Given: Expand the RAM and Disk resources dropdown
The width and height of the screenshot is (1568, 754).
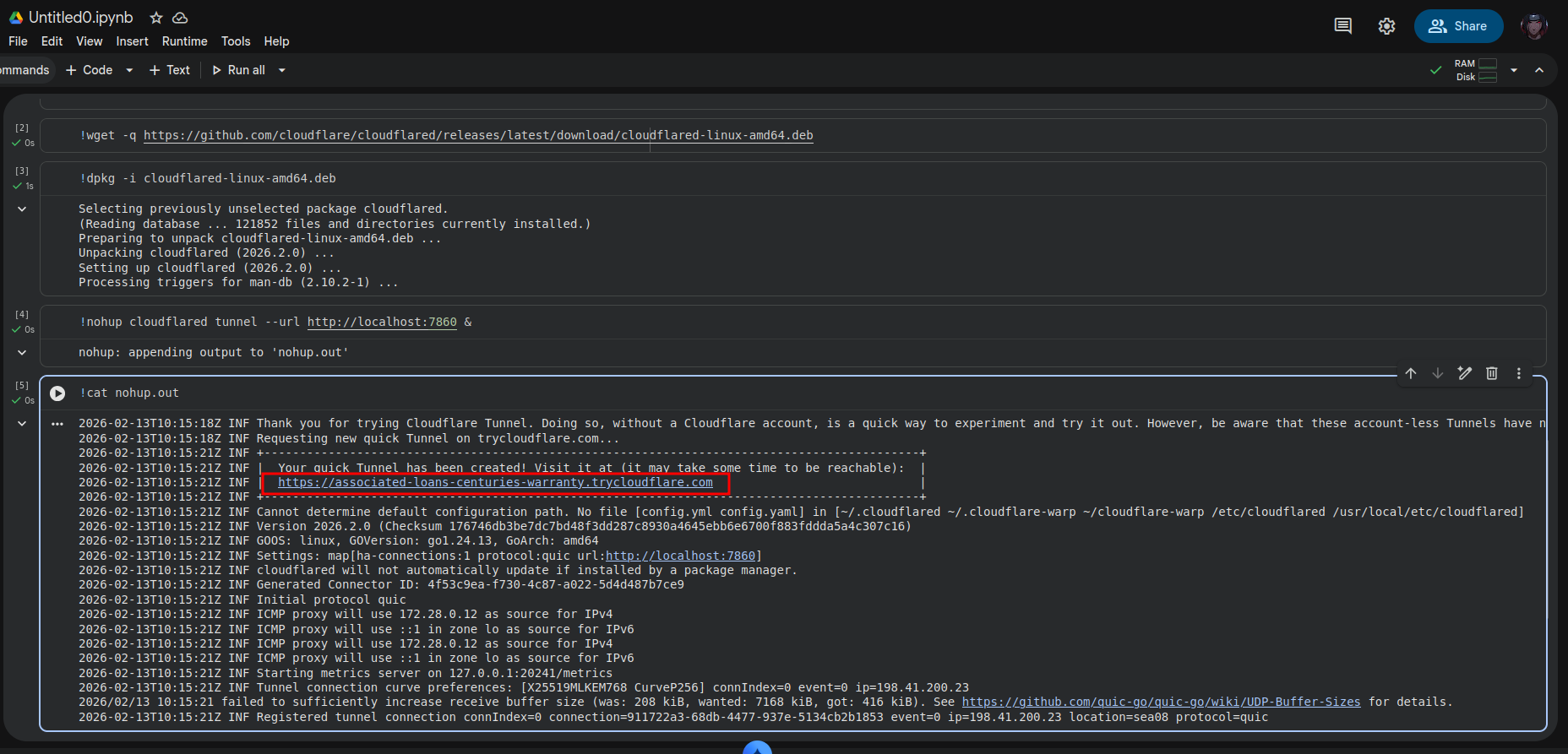Looking at the screenshot, I should coord(1514,70).
